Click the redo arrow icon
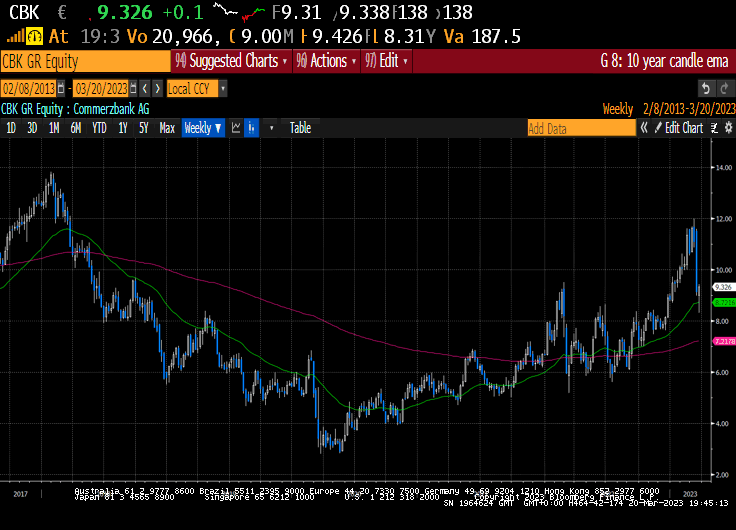 pos(724,88)
